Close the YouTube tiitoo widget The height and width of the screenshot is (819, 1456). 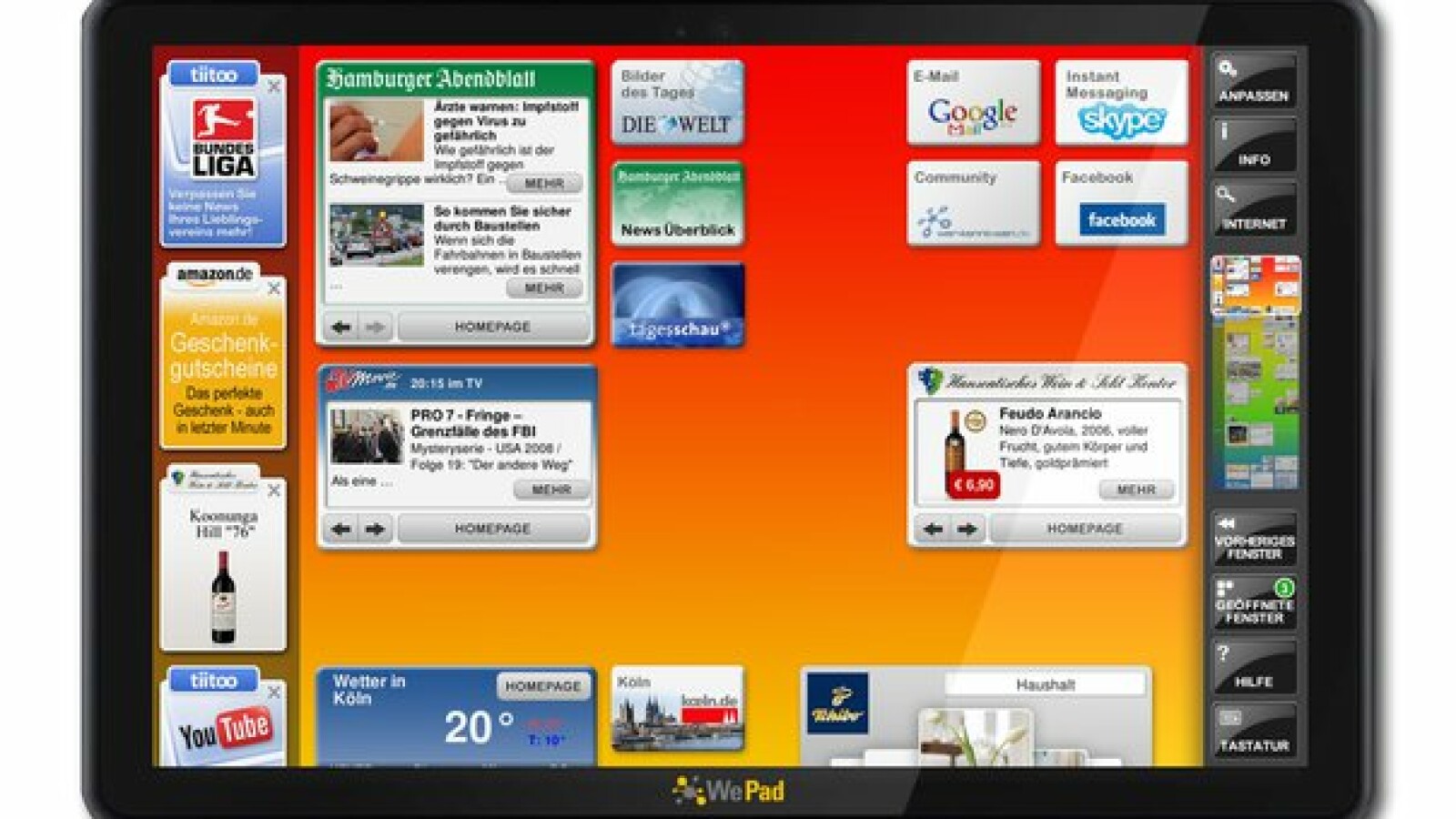(x=274, y=693)
